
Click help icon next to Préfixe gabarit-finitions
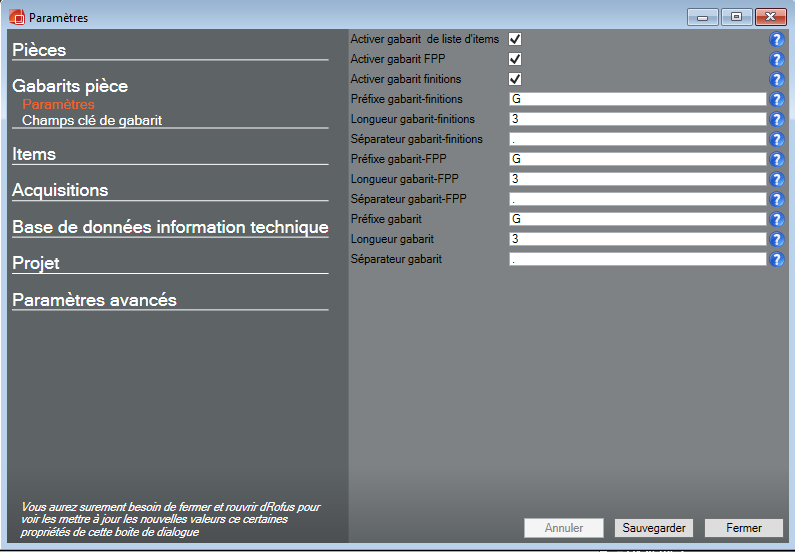click(776, 99)
